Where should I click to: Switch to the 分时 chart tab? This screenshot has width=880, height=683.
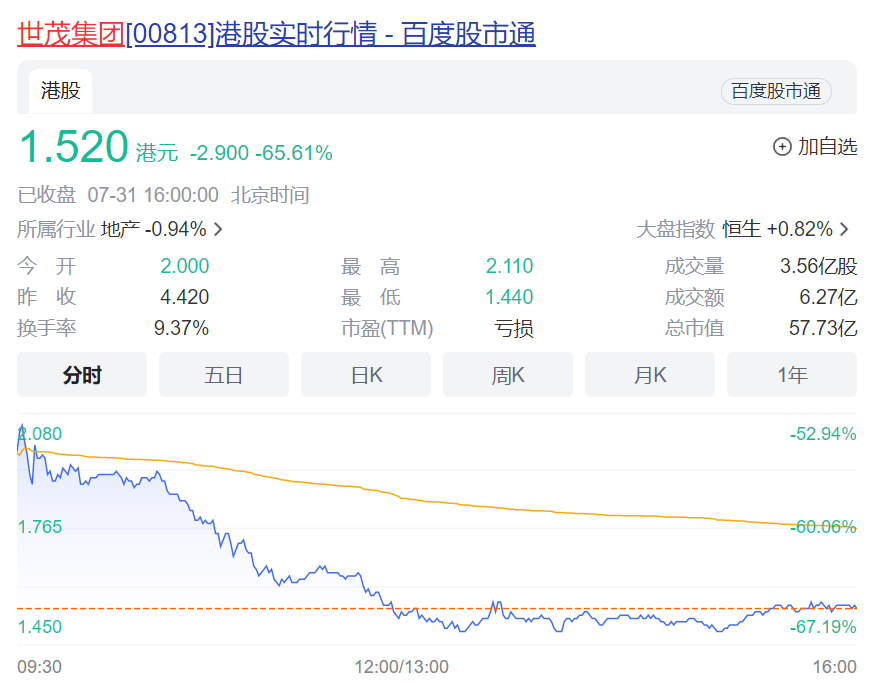pos(82,375)
